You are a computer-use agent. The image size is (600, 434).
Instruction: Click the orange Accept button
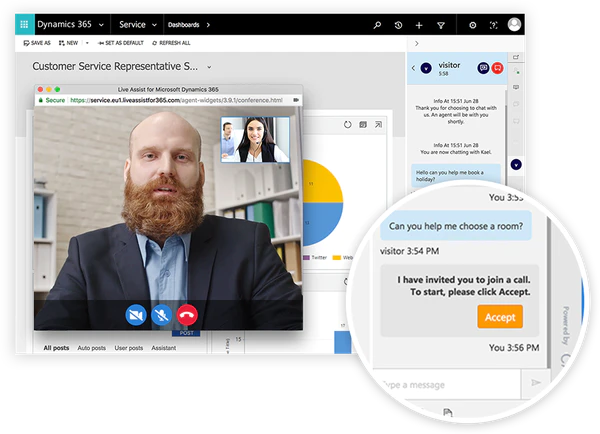500,317
